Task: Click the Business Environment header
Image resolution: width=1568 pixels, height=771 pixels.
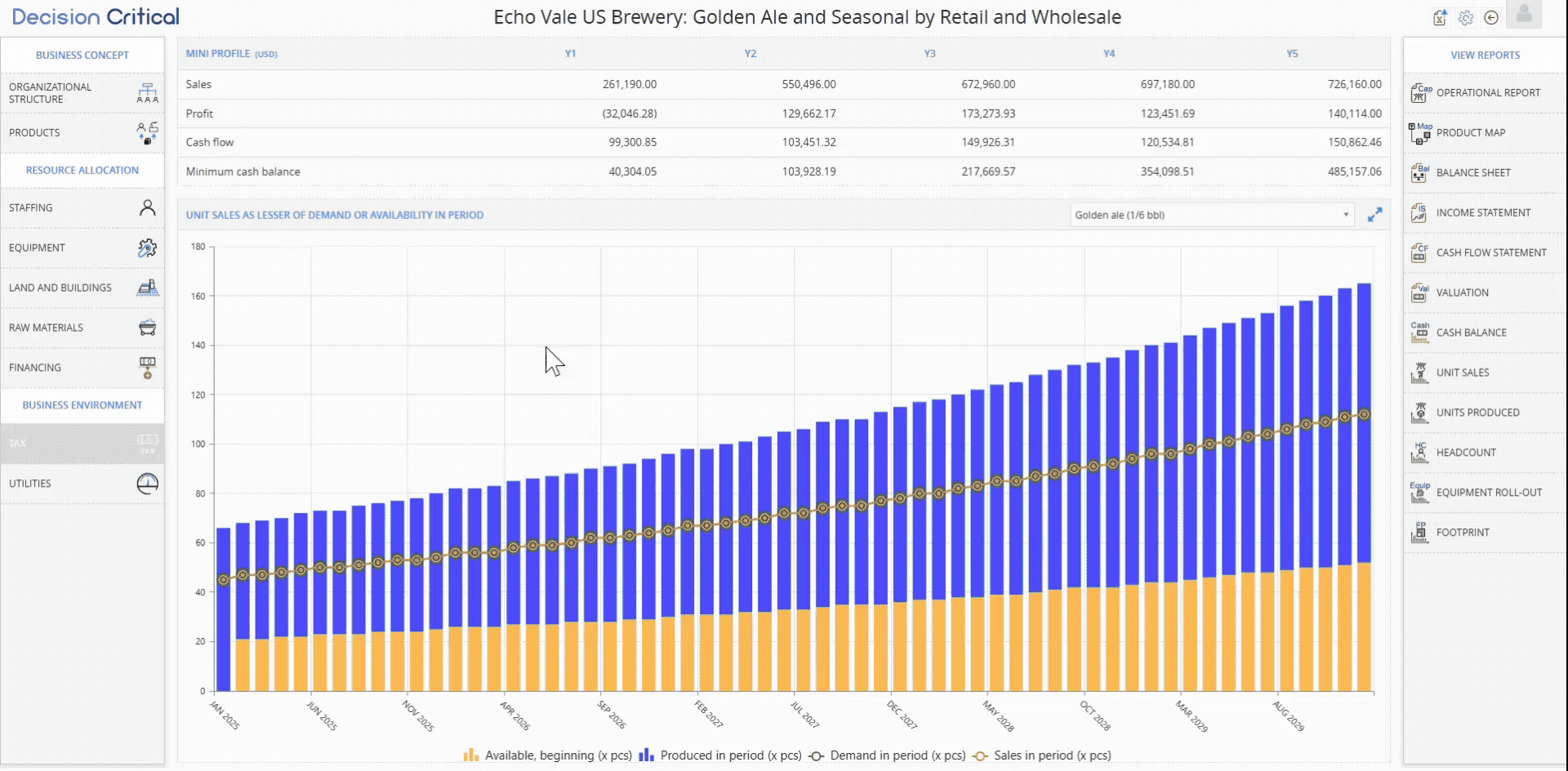Action: pyautogui.click(x=82, y=405)
